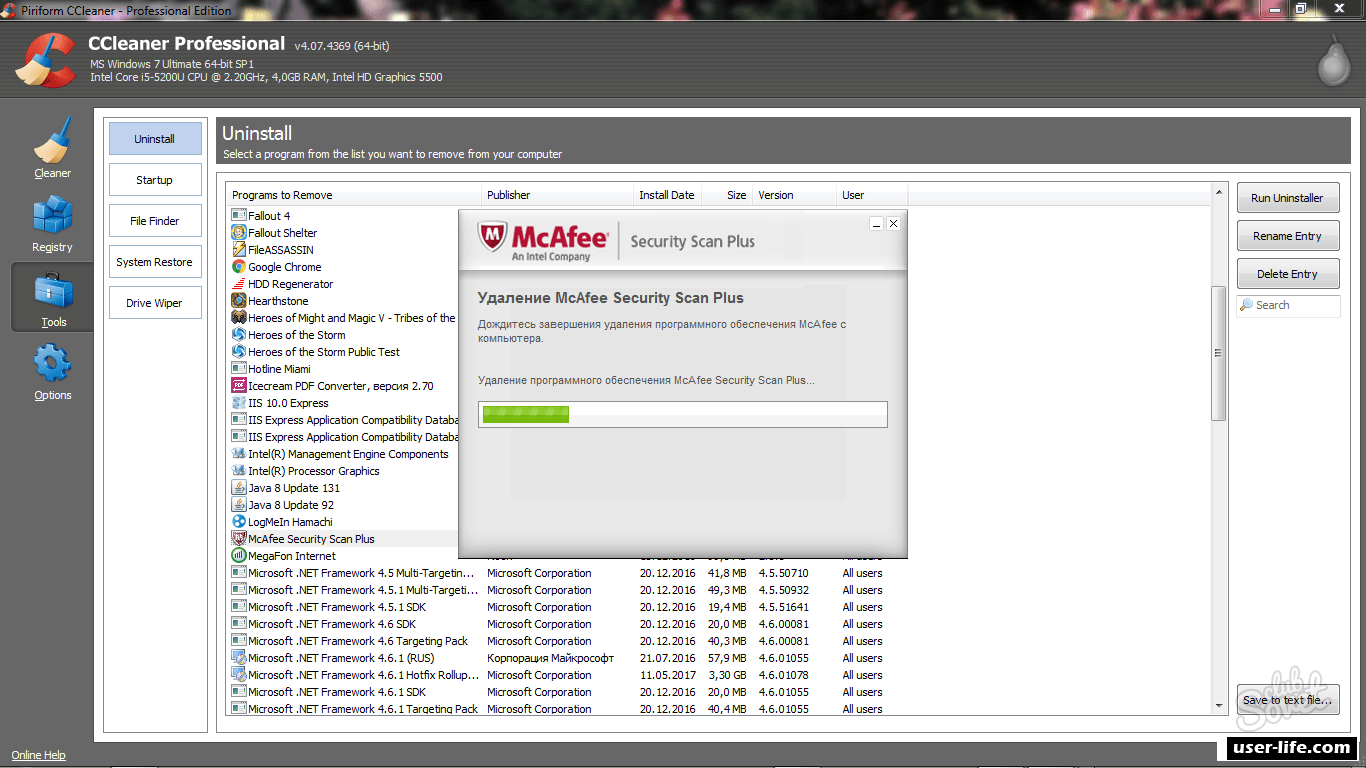This screenshot has height=768, width=1366.
Task: Open the System Restore tab
Action: (155, 262)
